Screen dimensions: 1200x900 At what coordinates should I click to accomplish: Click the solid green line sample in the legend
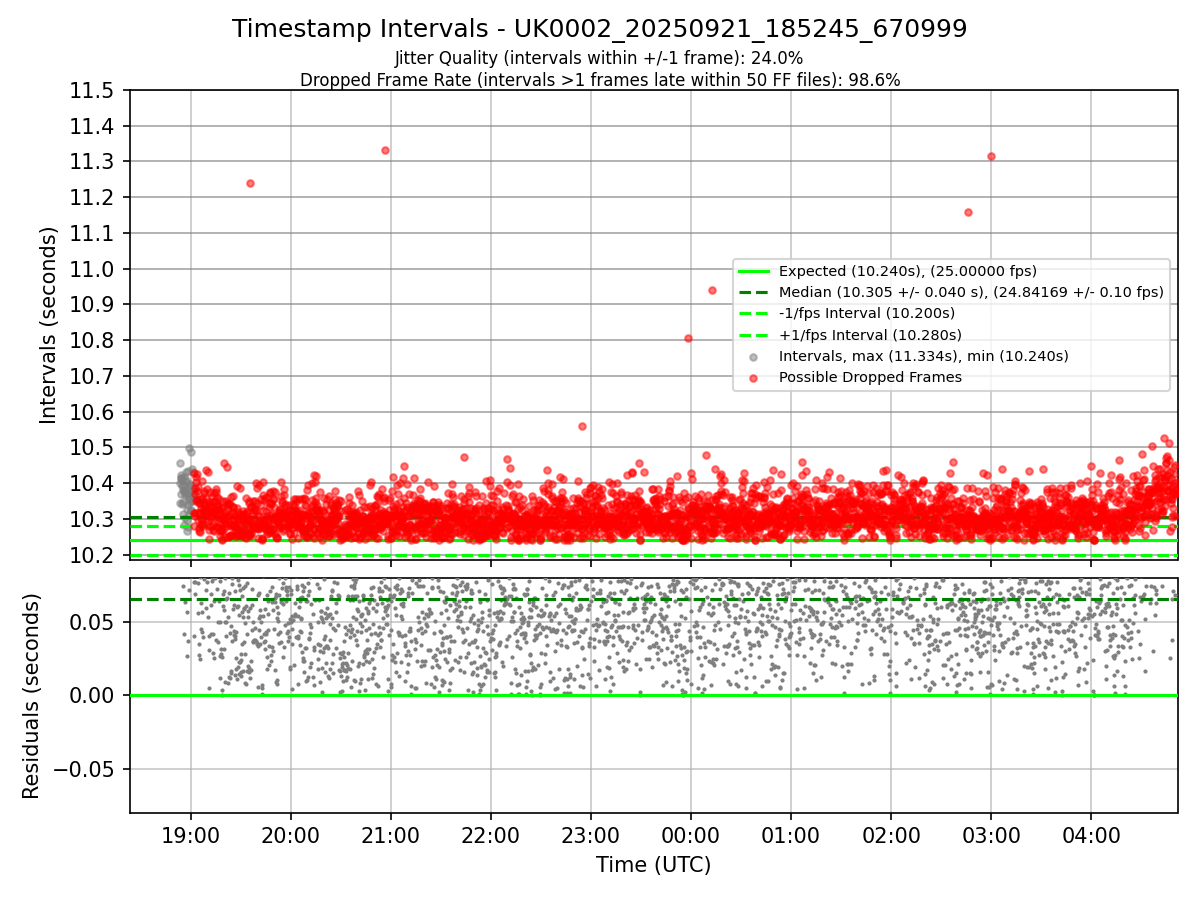pyautogui.click(x=753, y=271)
